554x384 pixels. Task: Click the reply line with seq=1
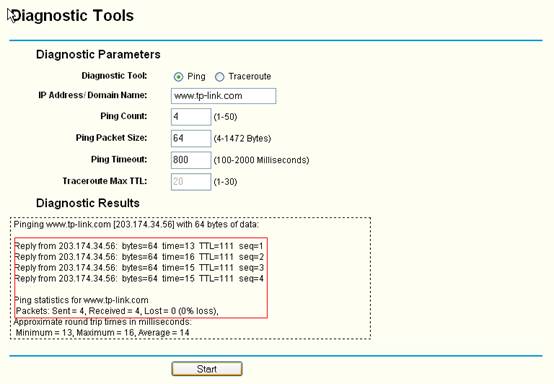[139, 246]
